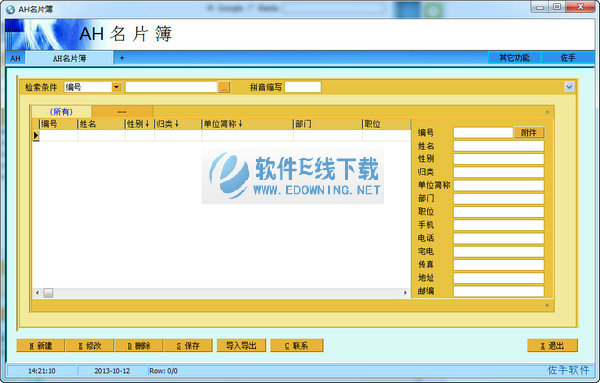Click the window title bar app icon
The width and height of the screenshot is (600, 383).
click(11, 9)
